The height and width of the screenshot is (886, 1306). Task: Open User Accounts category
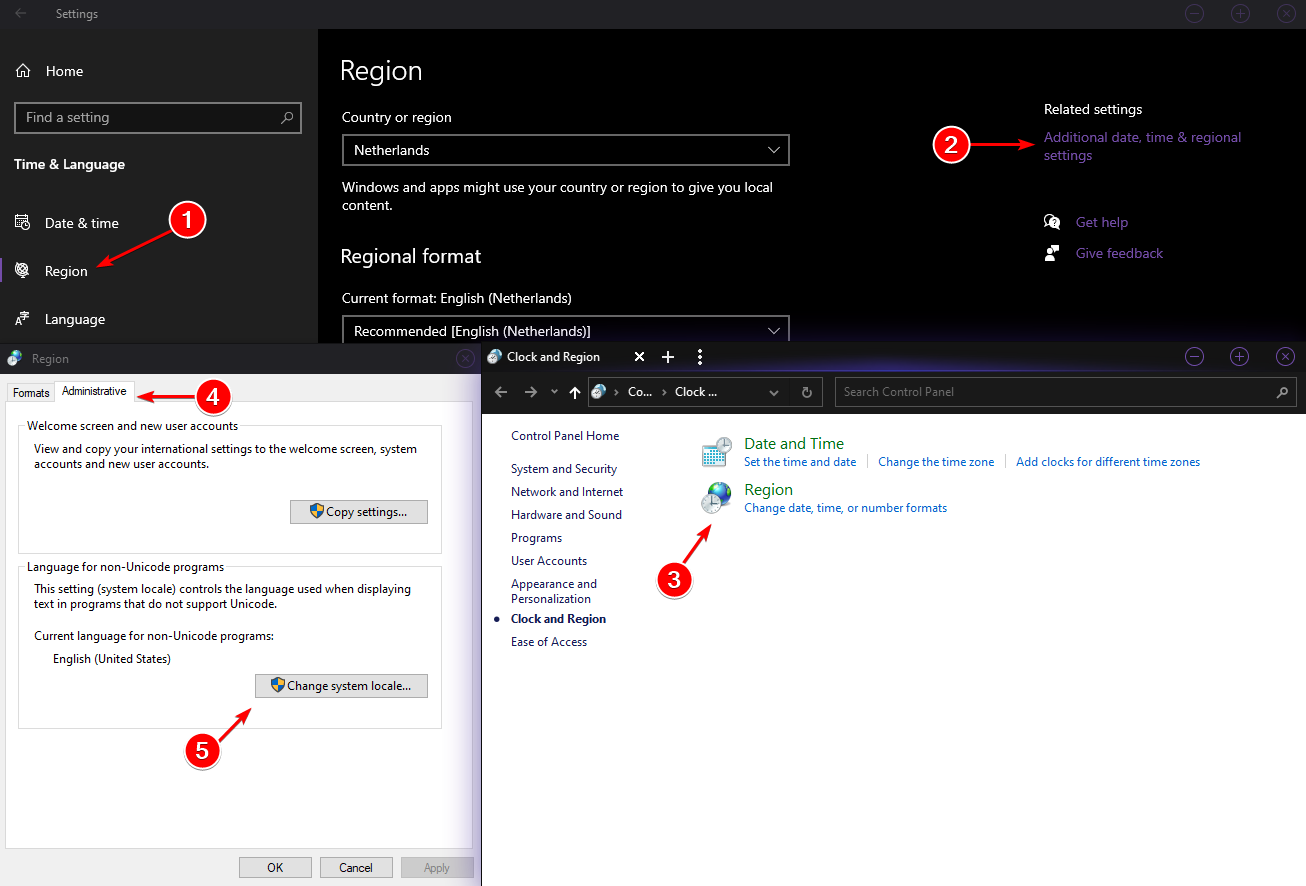549,561
